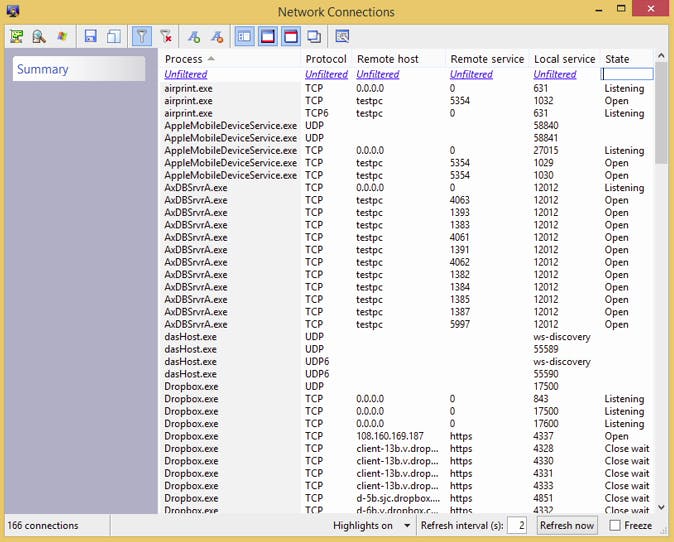Click the highlight icon with red dot
The height and width of the screenshot is (542, 674).
[216, 36]
